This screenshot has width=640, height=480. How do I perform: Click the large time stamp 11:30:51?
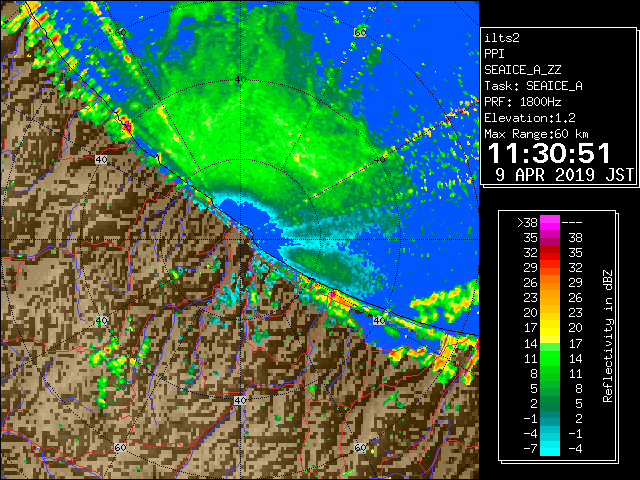click(x=549, y=153)
